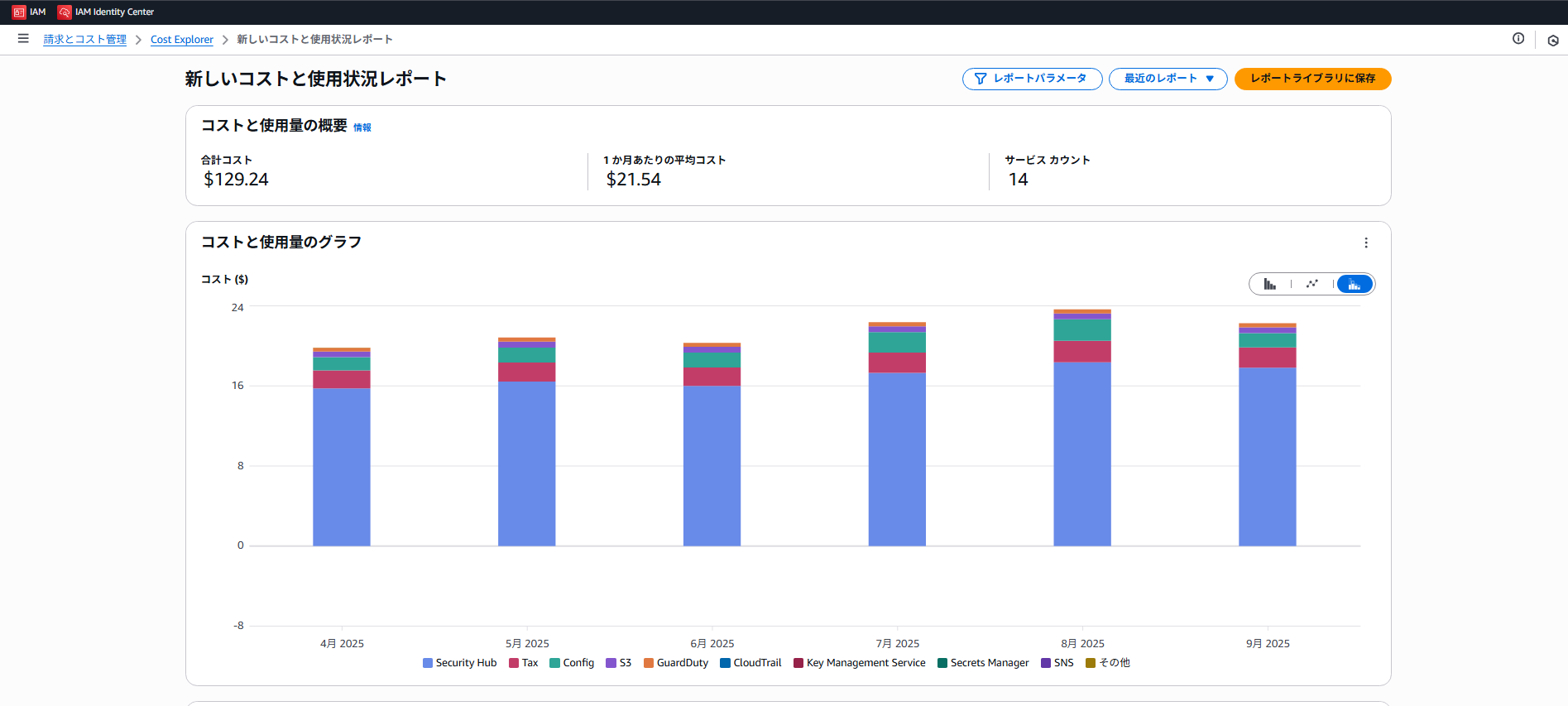
Task: Click the 8月 2025 axis label
Action: (1082, 644)
